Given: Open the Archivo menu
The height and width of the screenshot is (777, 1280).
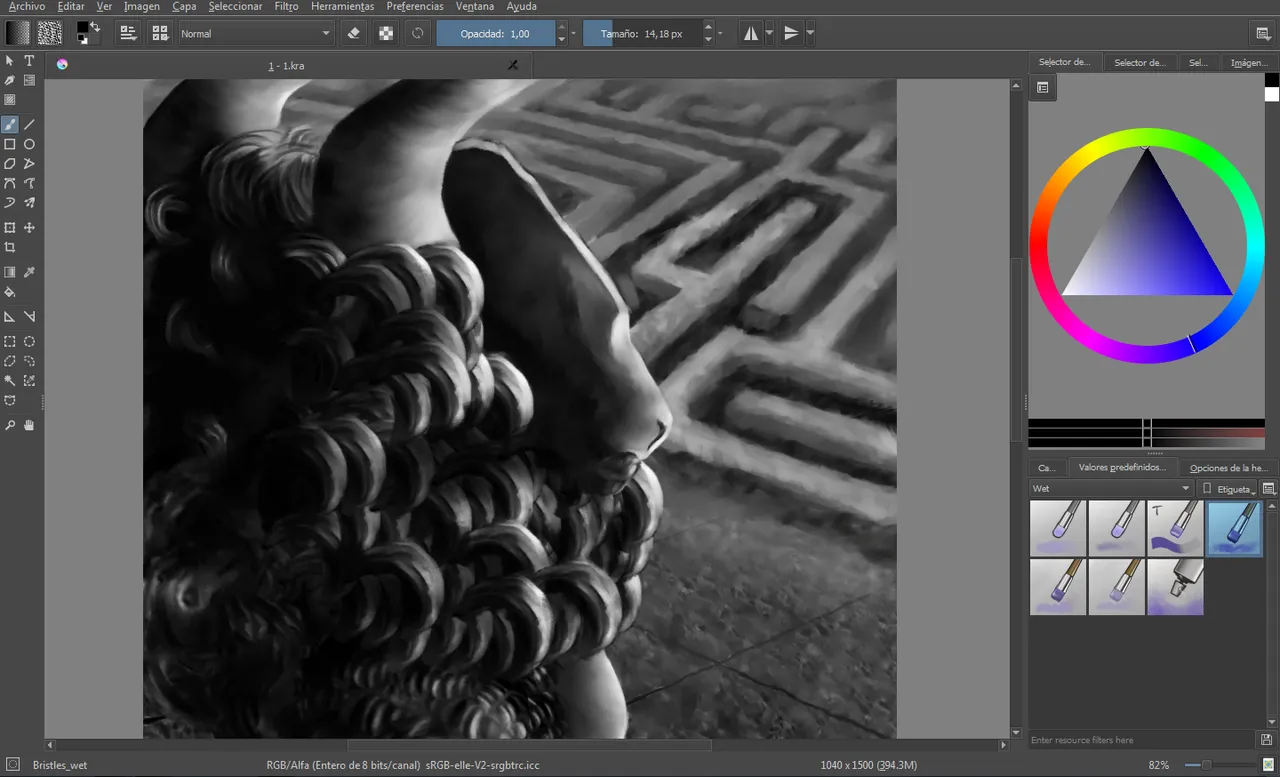Looking at the screenshot, I should (x=26, y=6).
